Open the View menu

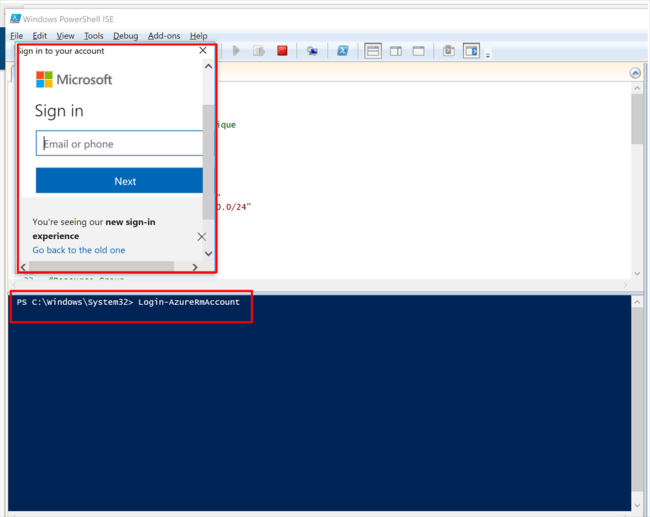point(65,36)
